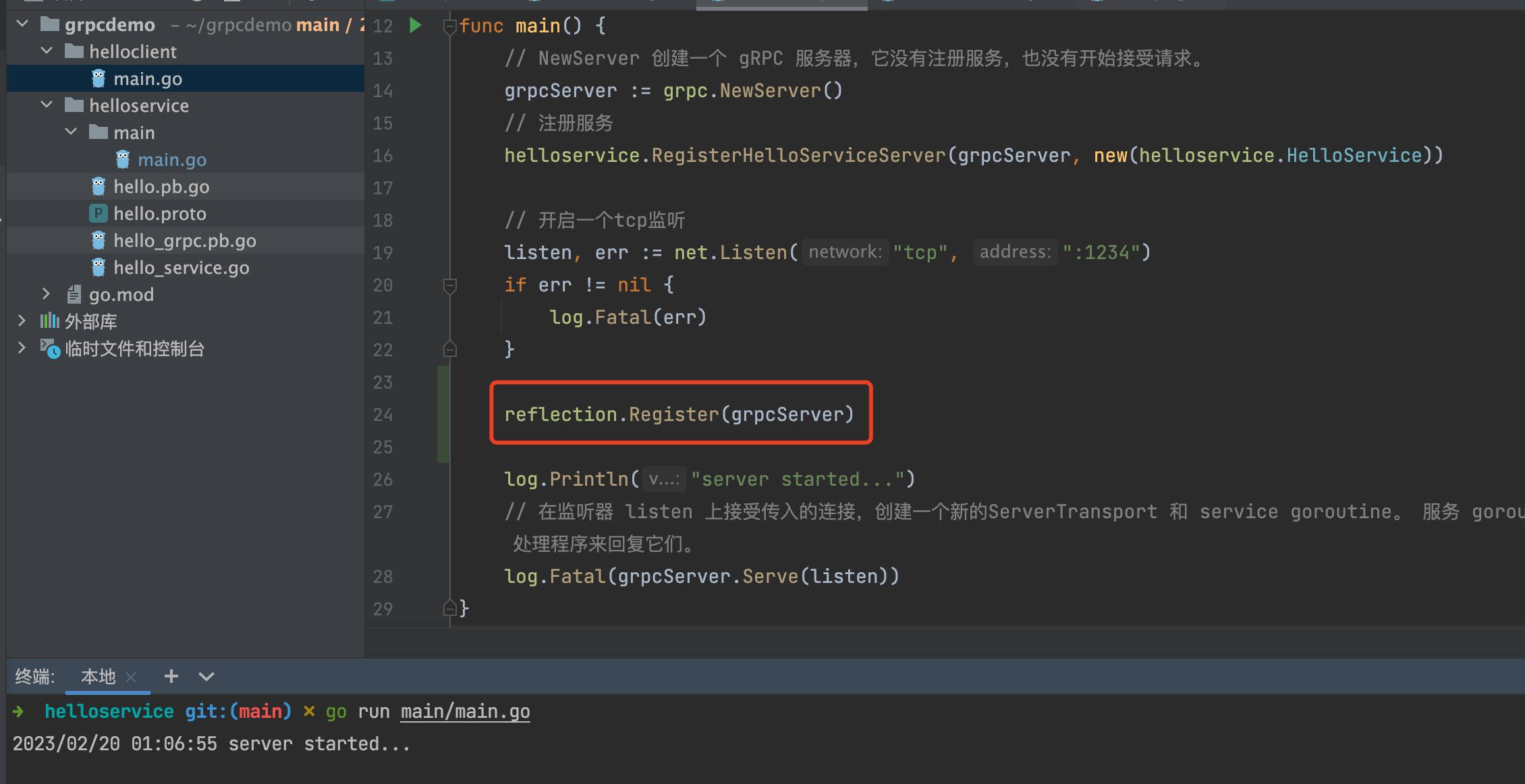Click the 终端 tool window label
This screenshot has height=784, width=1525.
pos(34,676)
